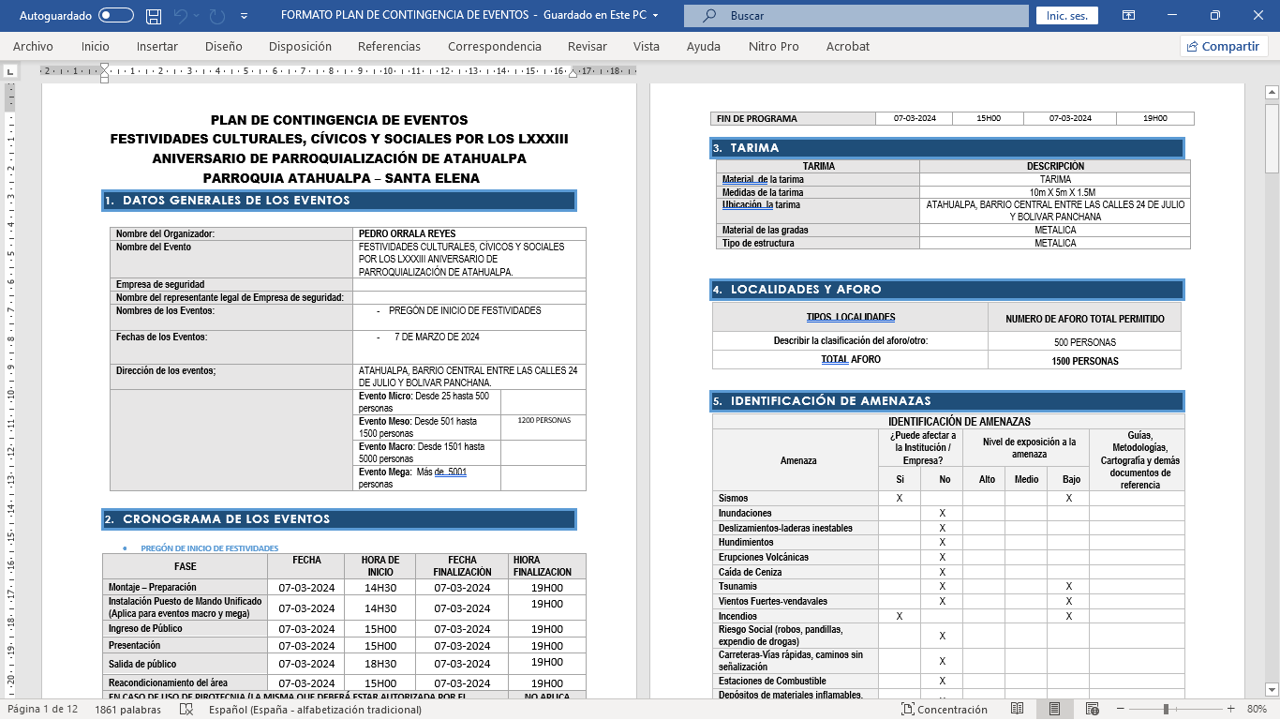The height and width of the screenshot is (720, 1280).
Task: Undo the last action
Action: [x=180, y=16]
